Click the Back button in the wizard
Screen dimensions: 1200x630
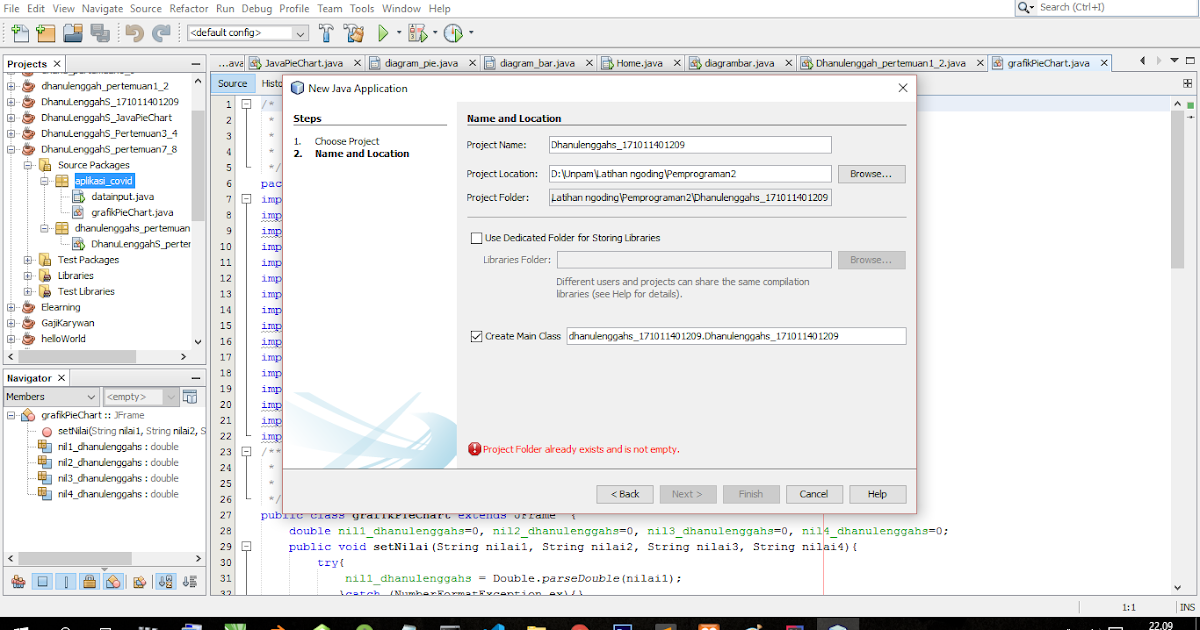[624, 493]
